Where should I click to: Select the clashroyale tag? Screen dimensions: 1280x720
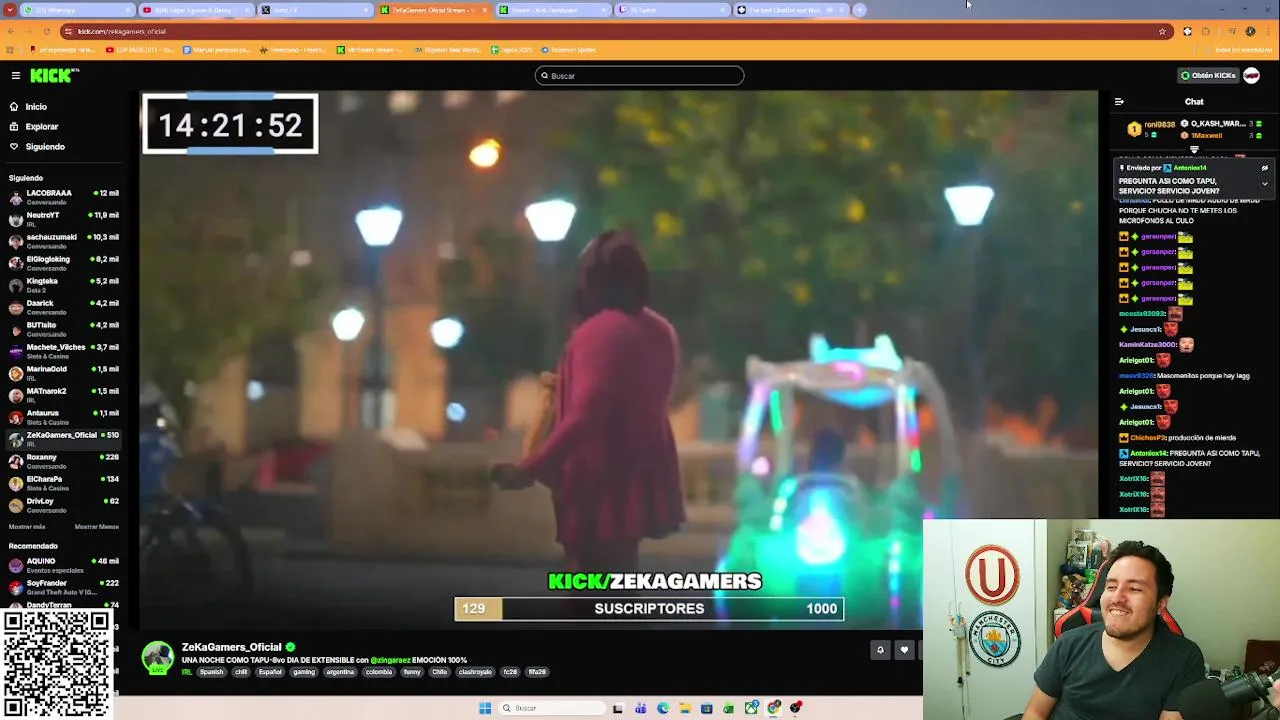tap(475, 672)
